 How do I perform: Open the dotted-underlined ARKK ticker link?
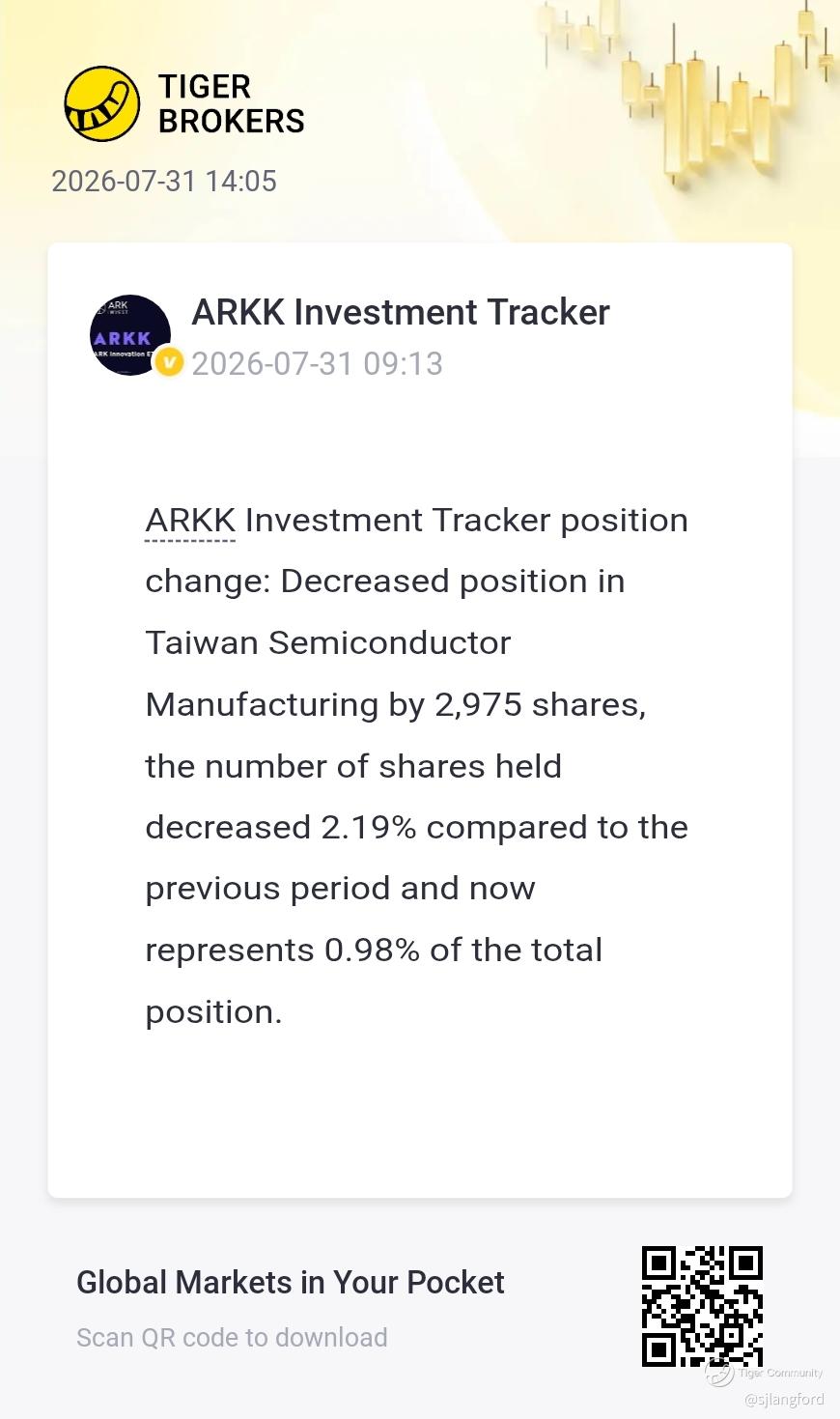190,521
